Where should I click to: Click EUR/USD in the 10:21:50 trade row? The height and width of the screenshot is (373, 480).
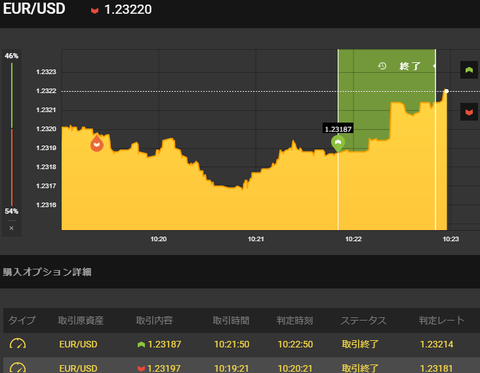click(x=78, y=344)
